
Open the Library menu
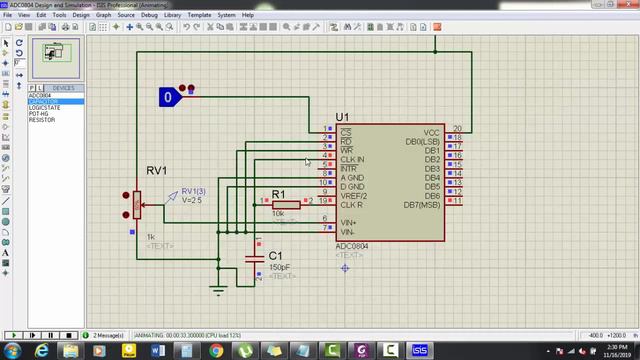point(172,15)
